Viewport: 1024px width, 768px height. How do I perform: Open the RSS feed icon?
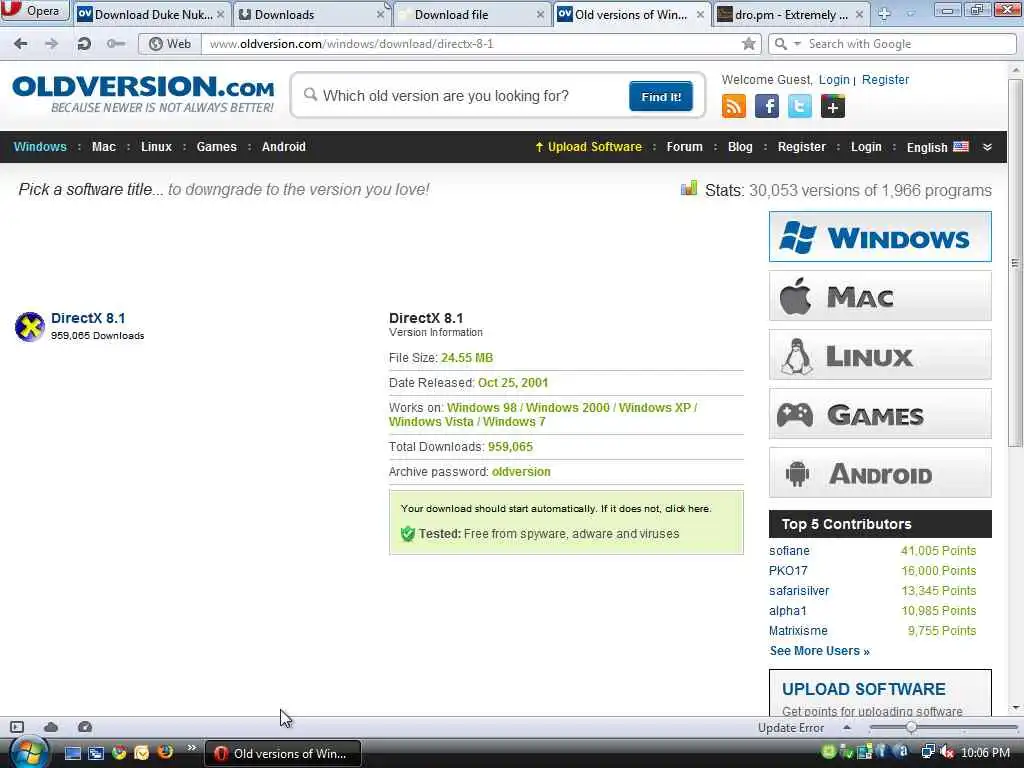[x=733, y=106]
